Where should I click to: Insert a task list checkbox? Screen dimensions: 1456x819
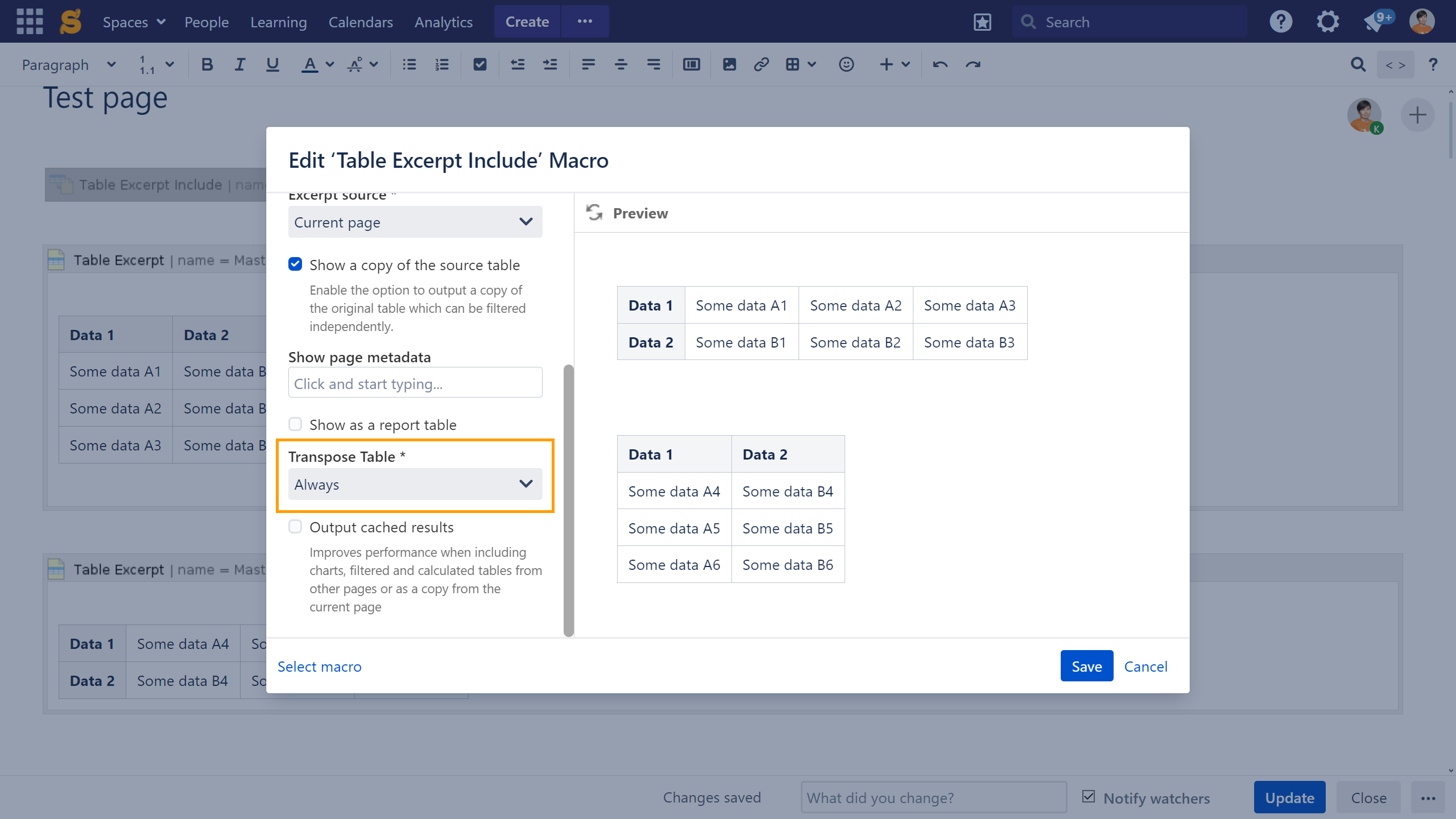point(480,64)
